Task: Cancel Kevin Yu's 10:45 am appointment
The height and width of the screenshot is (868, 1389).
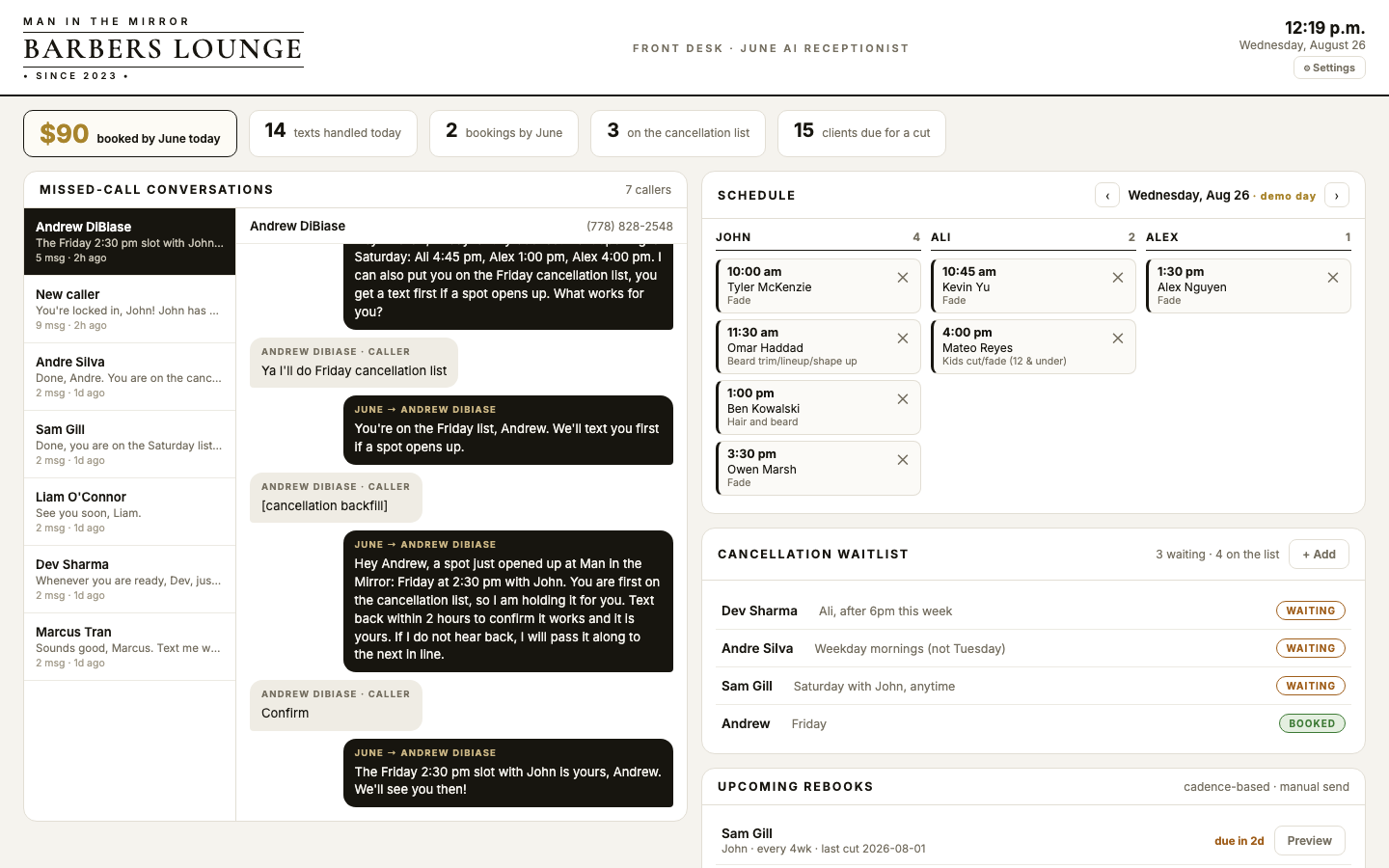Action: tap(1118, 278)
